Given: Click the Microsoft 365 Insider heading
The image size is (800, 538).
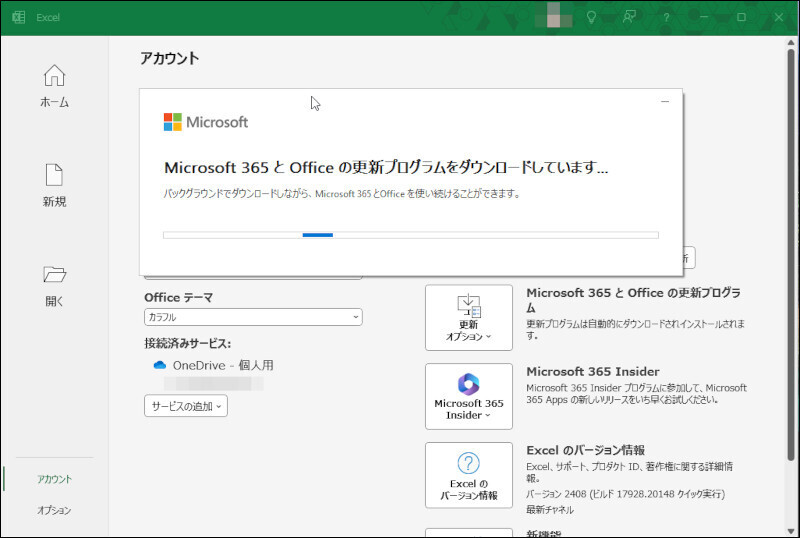Looking at the screenshot, I should (x=592, y=372).
